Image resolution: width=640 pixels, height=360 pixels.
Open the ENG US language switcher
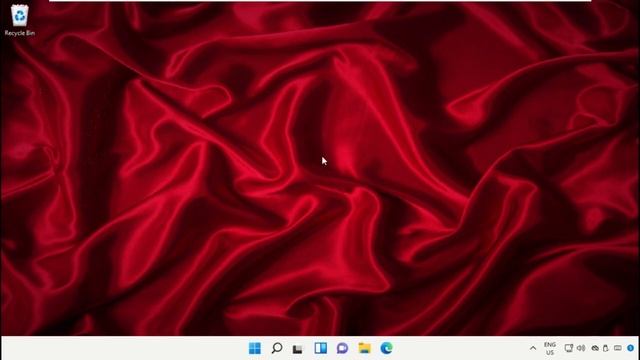(550, 349)
